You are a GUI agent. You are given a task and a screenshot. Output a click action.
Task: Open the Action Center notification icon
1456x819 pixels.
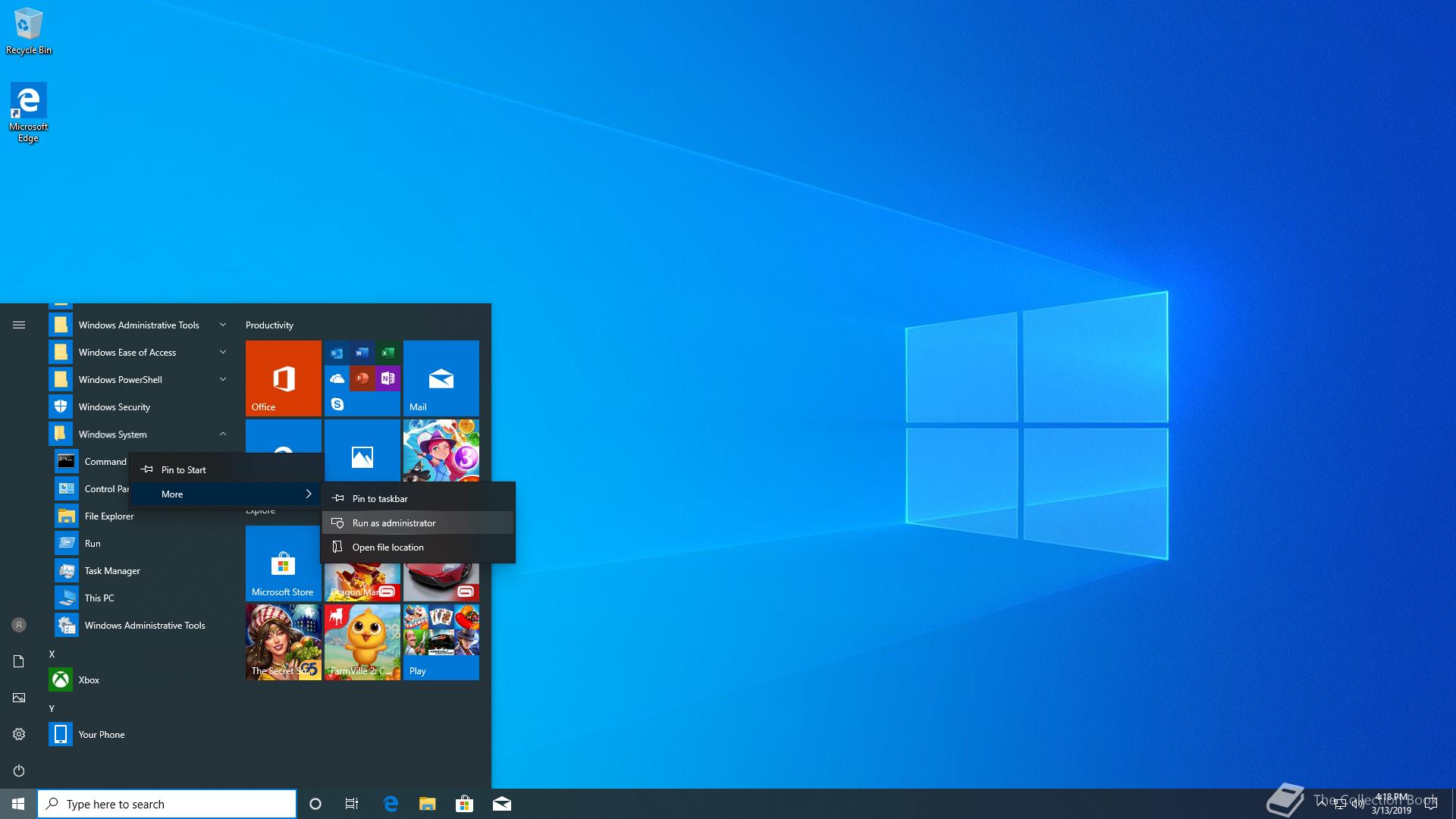[x=1431, y=804]
